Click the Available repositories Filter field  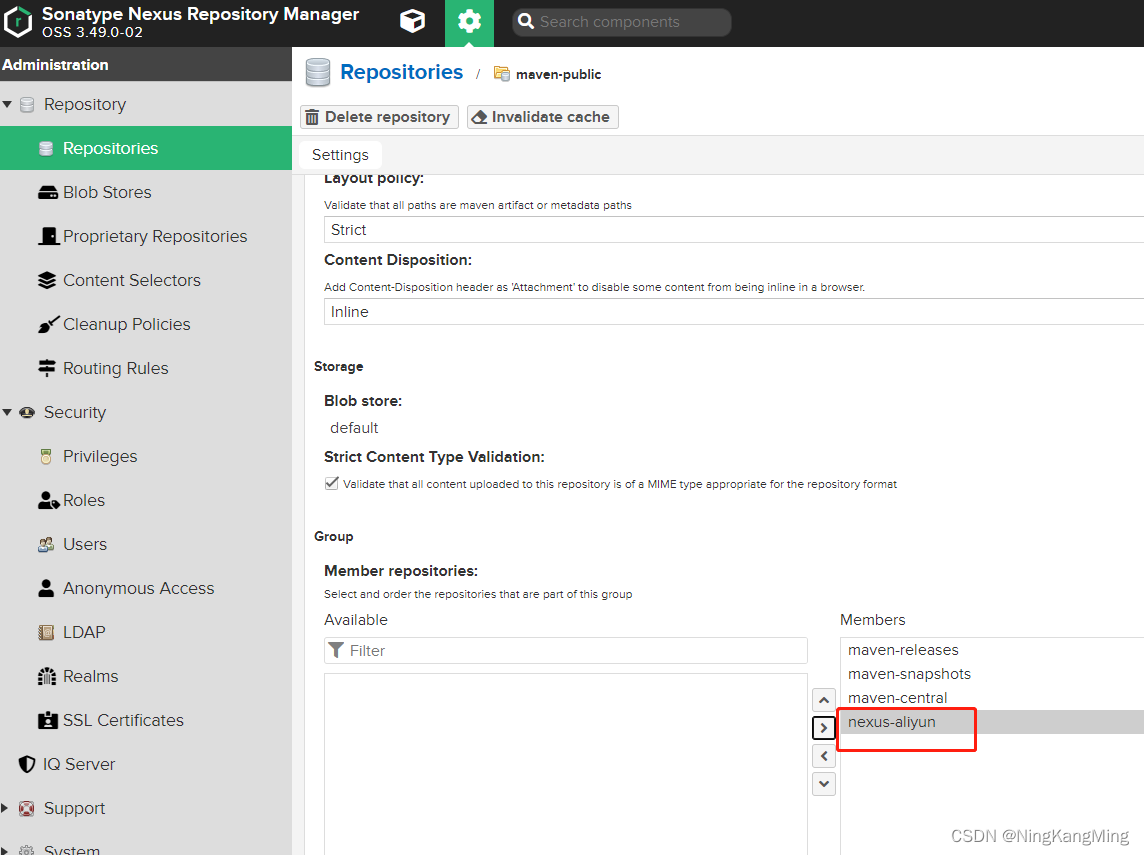click(565, 651)
